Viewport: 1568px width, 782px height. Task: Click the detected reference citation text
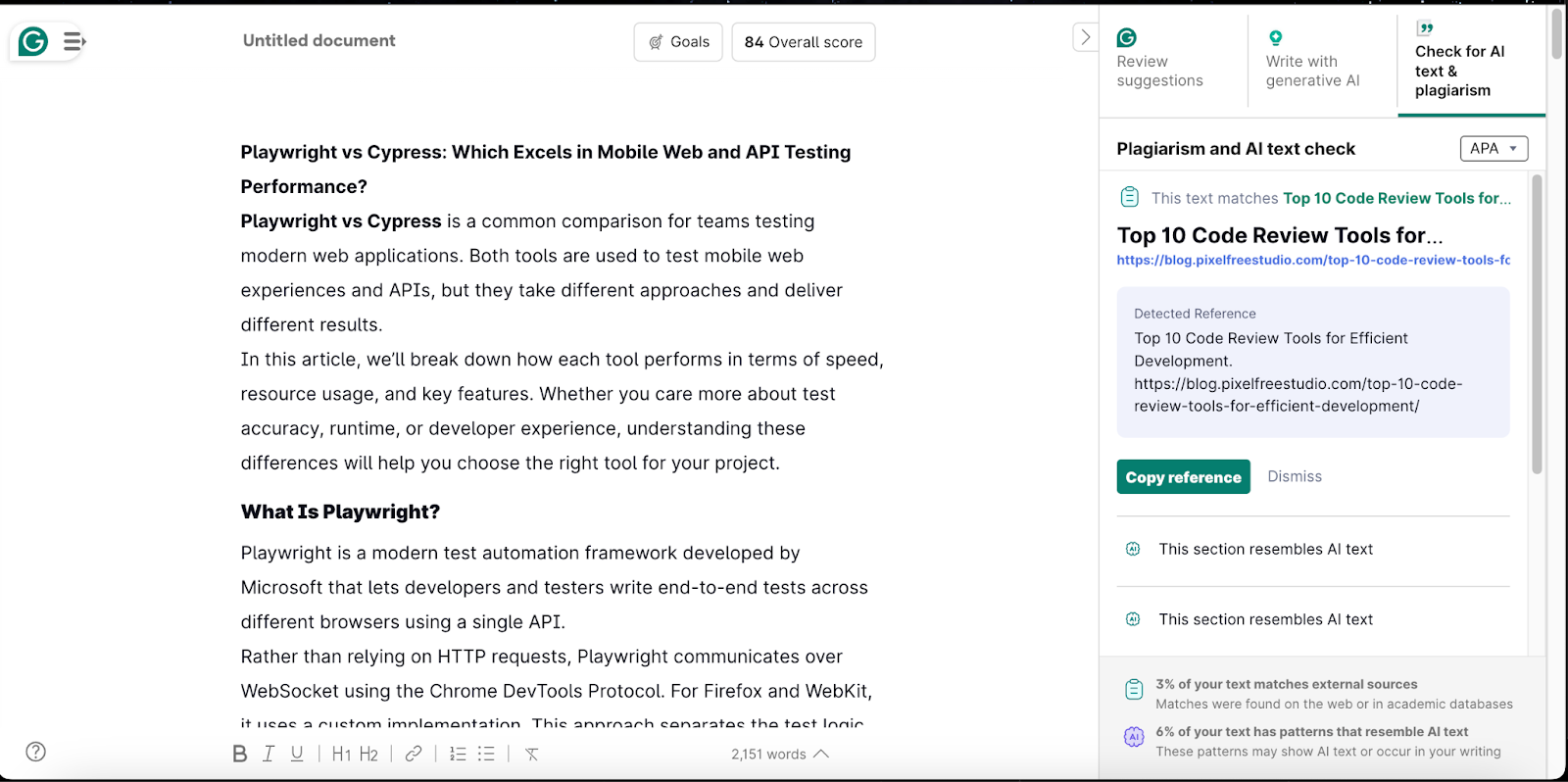point(1298,372)
